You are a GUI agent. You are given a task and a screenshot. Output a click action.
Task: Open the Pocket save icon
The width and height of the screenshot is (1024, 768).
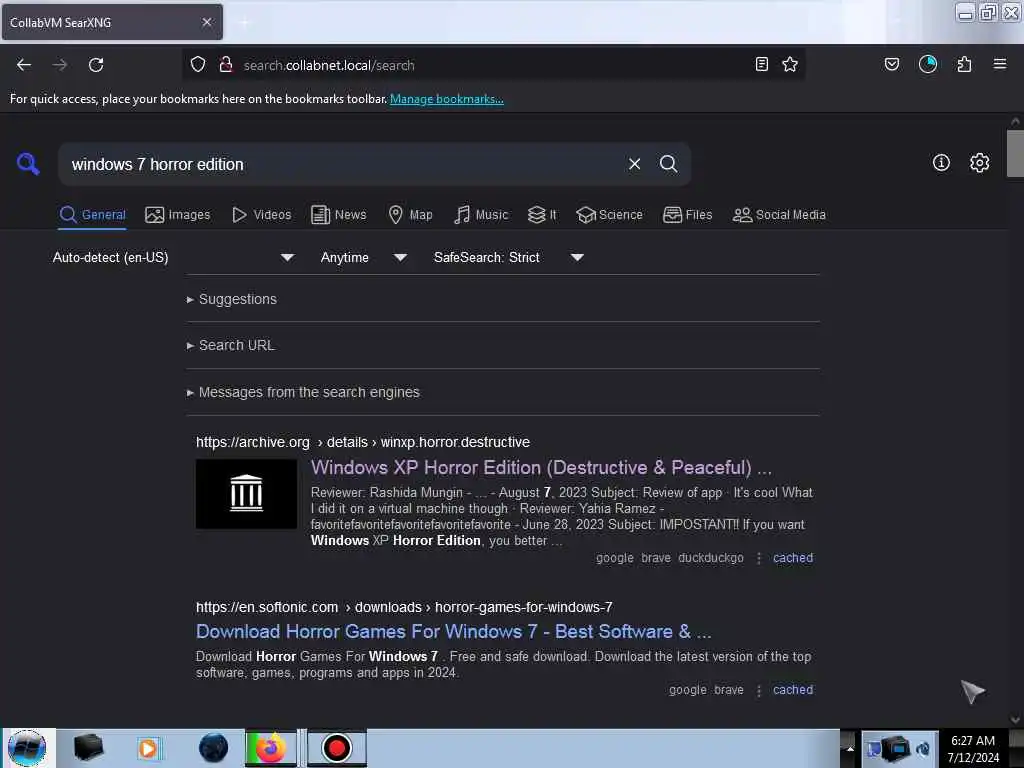(x=892, y=64)
